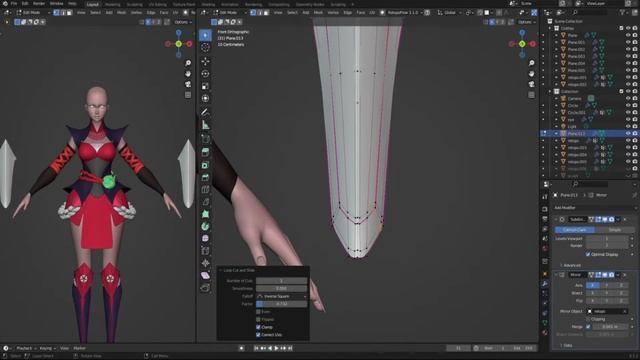Screen dimensions: 640x360
Task: Select the Transform tool
Action: coord(205,98)
